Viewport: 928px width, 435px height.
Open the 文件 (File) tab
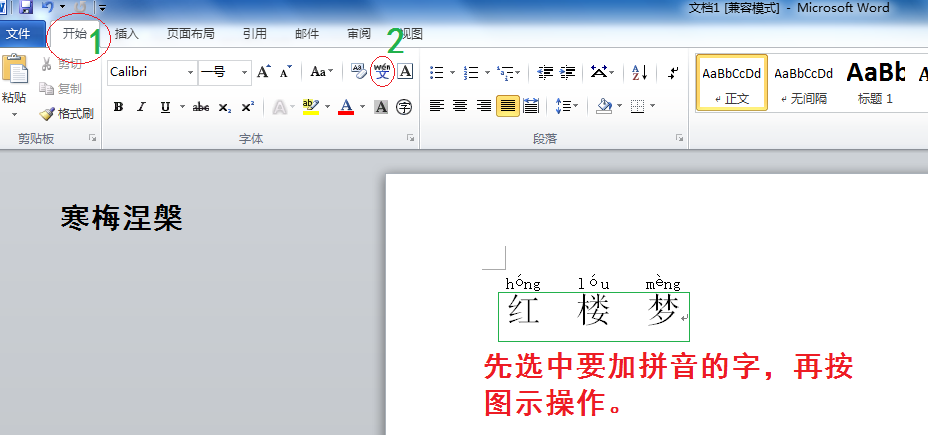point(18,34)
